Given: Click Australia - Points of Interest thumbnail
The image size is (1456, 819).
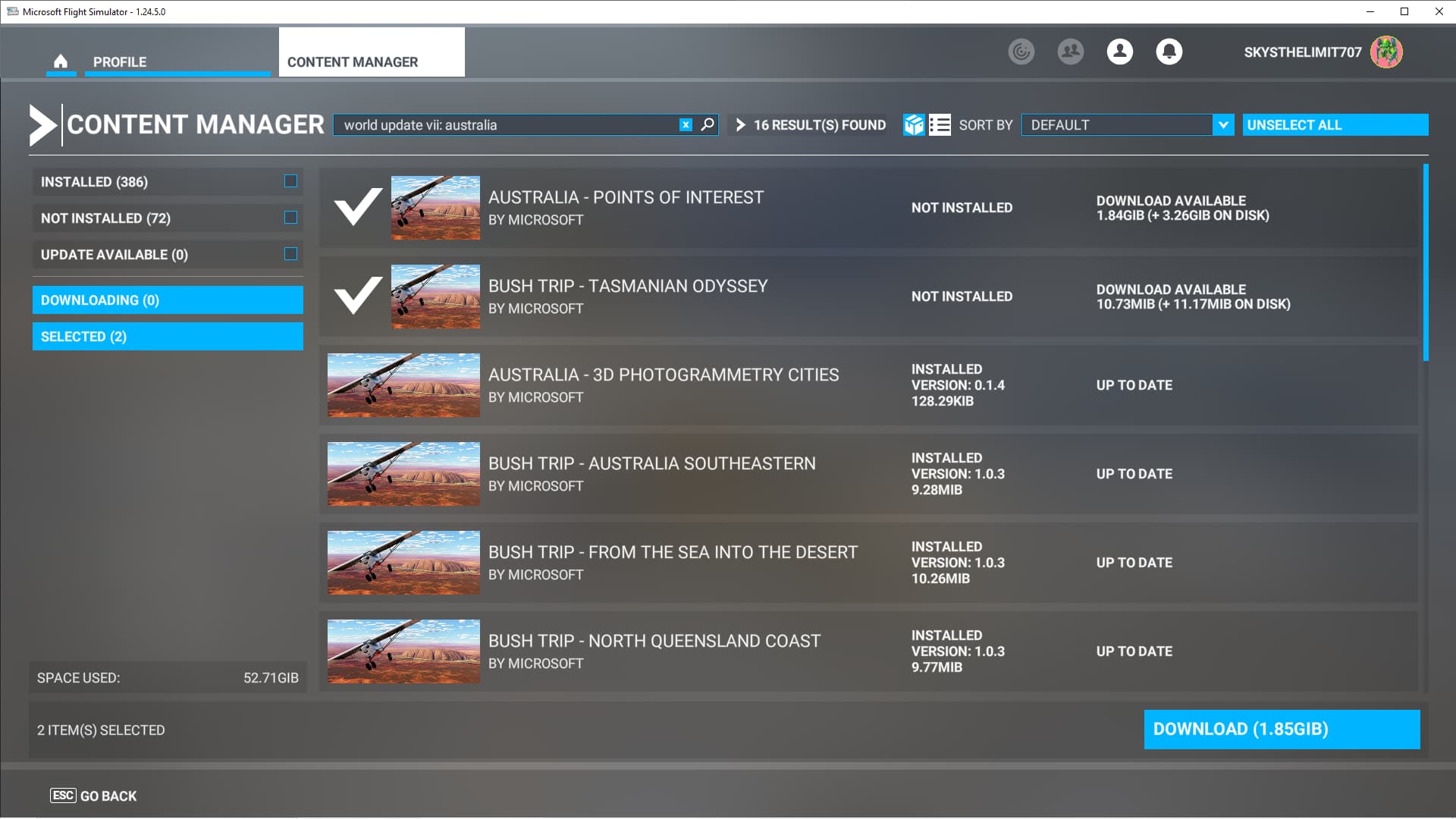Looking at the screenshot, I should point(435,208).
